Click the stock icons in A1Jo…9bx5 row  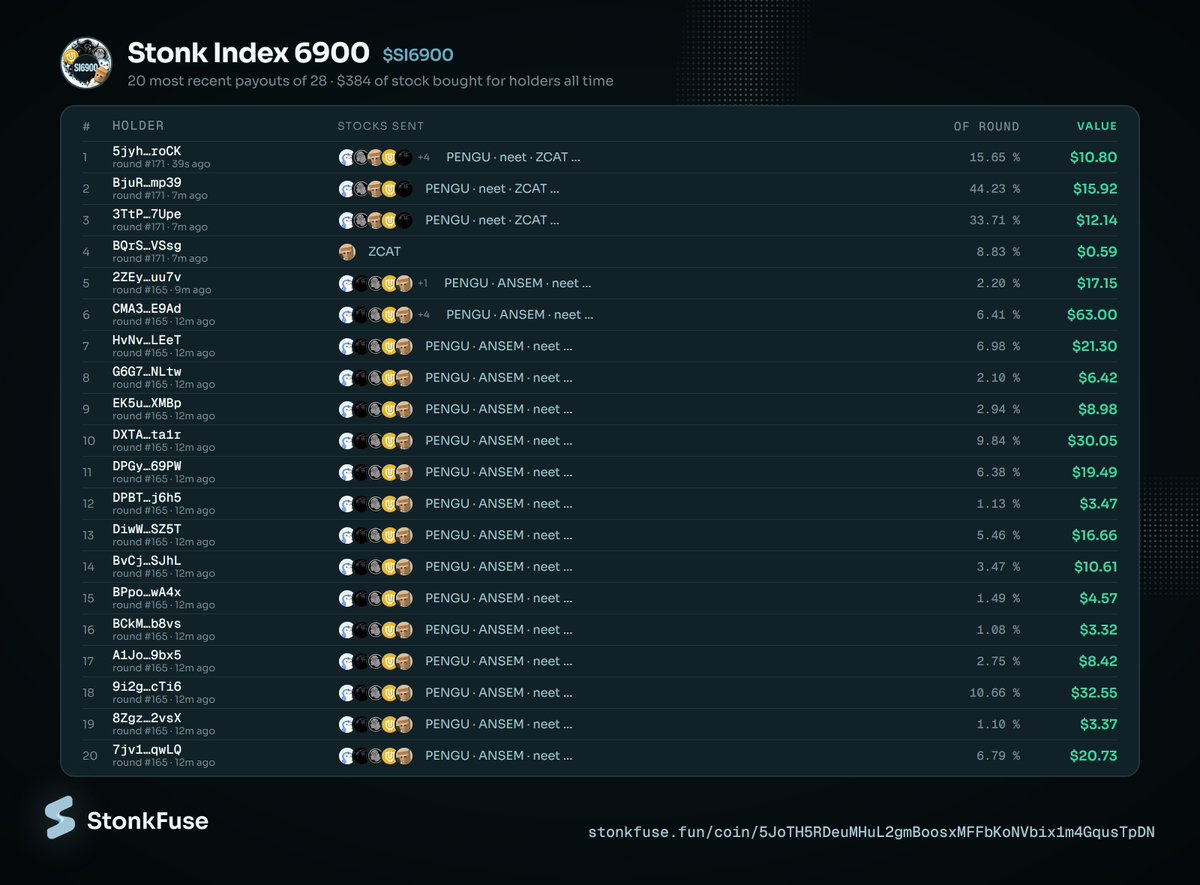pos(375,661)
